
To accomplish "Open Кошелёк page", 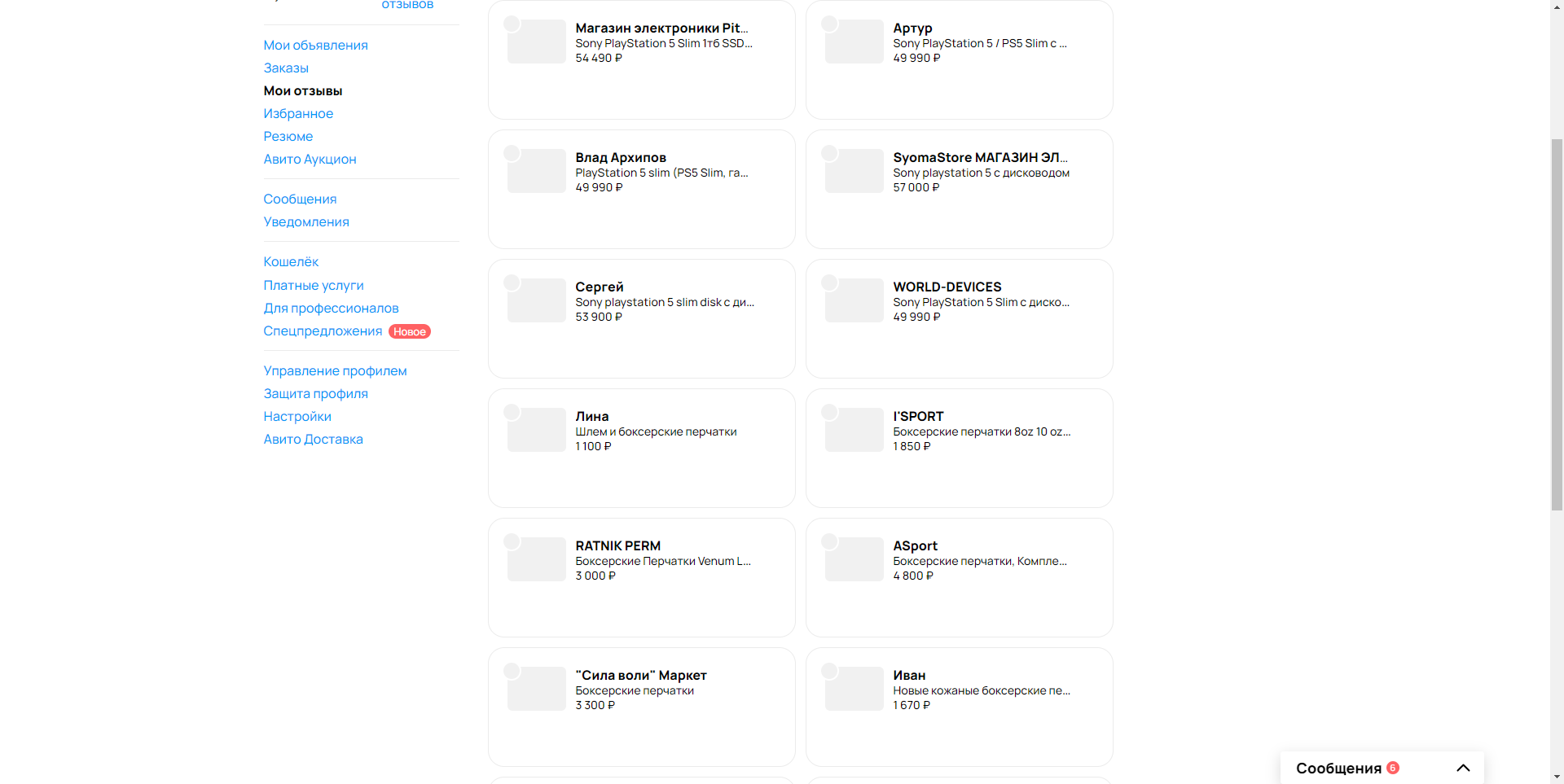I will (x=291, y=261).
